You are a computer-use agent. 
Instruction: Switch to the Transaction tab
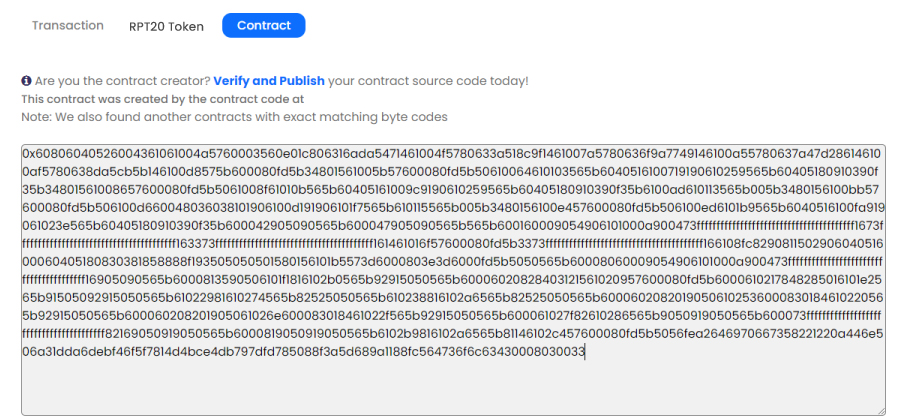67,25
